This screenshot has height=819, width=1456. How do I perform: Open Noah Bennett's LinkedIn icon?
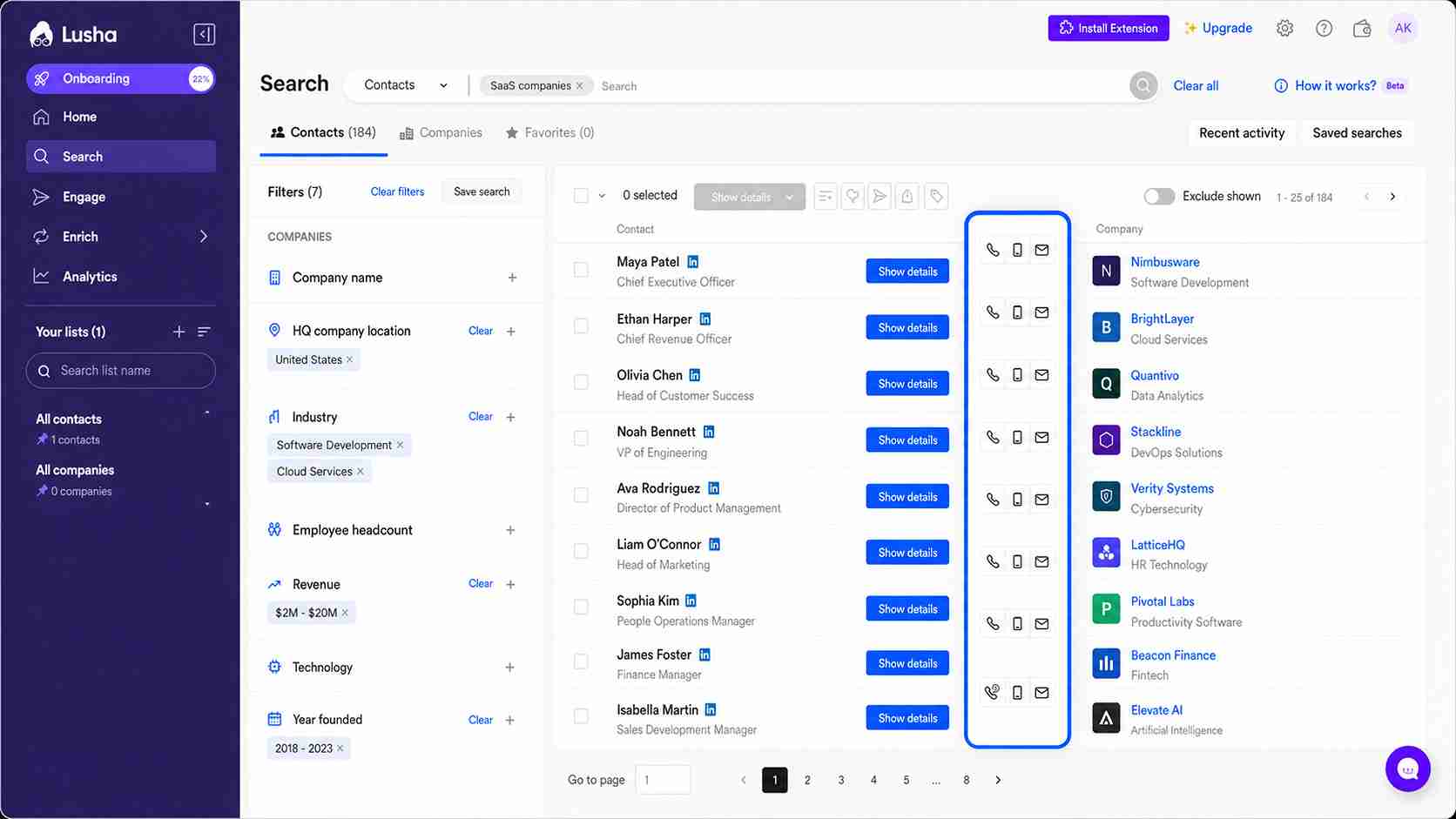709,432
